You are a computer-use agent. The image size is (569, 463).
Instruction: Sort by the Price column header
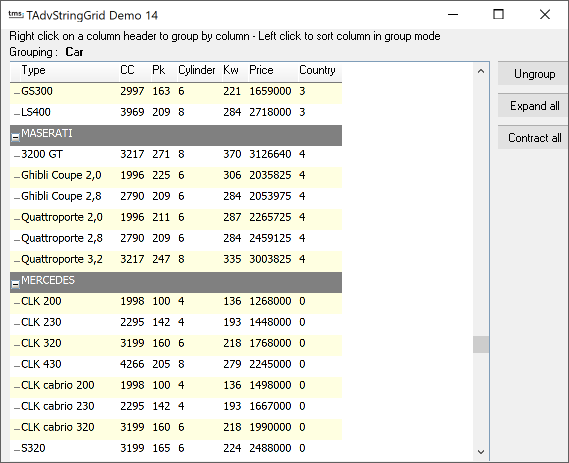click(x=273, y=70)
